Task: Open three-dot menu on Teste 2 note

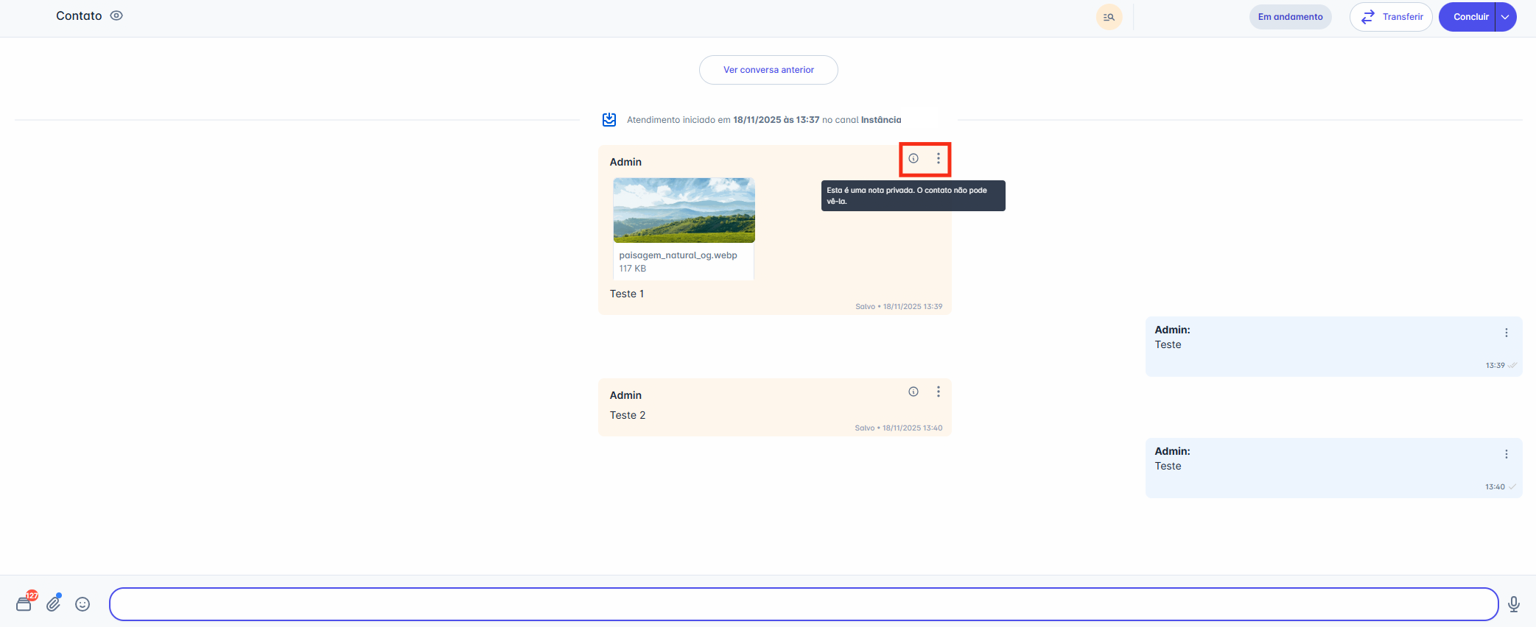Action: point(938,392)
